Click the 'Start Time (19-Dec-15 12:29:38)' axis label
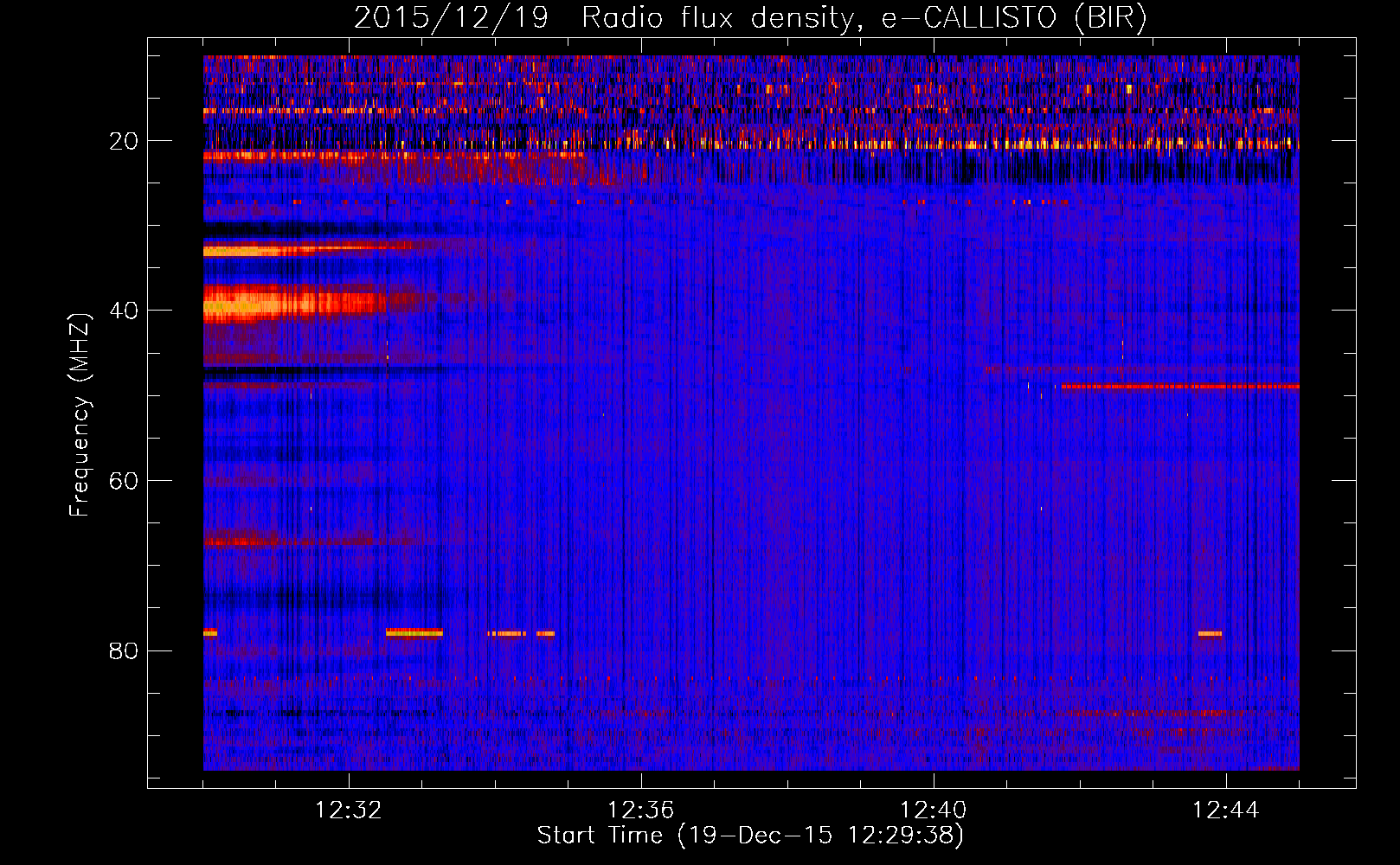This screenshot has height=865, width=1400. pyautogui.click(x=750, y=836)
